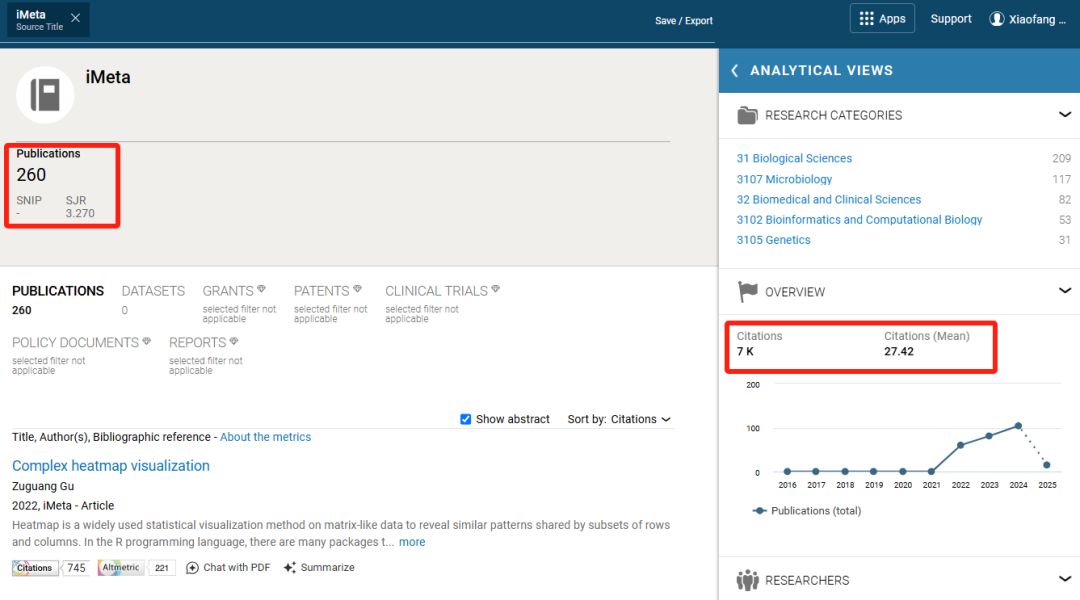Open the About the metrics link
1080x600 pixels.
[x=265, y=437]
